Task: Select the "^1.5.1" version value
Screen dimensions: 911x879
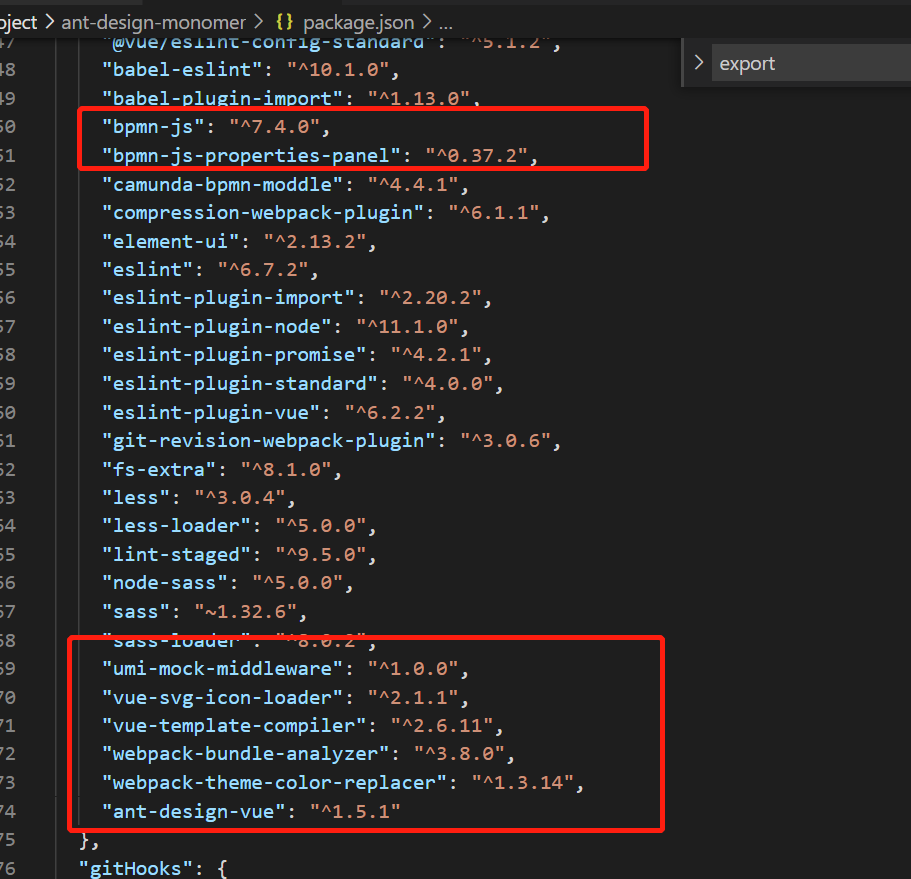Action: [355, 811]
